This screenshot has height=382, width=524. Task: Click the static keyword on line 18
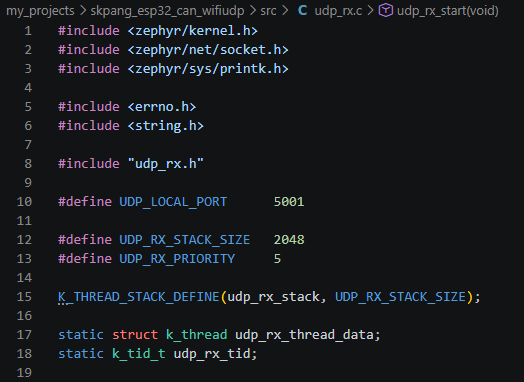coord(81,354)
